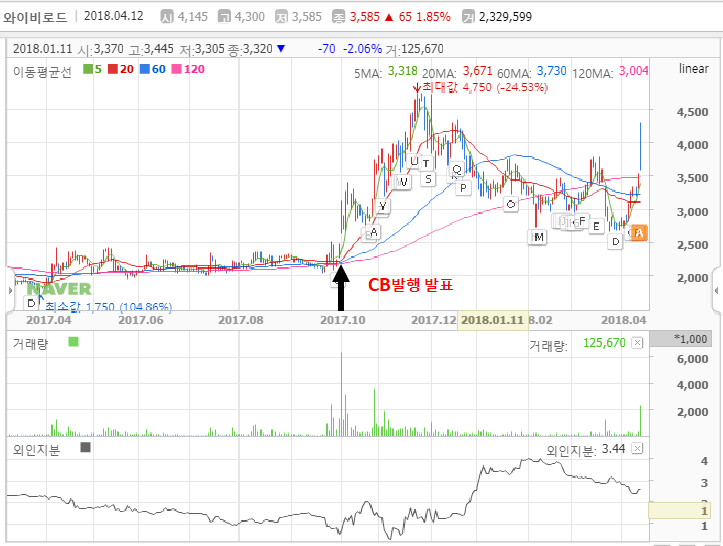This screenshot has height=546, width=723.
Task: Click the volume readout 125,670 in volume panel
Action: [x=604, y=343]
